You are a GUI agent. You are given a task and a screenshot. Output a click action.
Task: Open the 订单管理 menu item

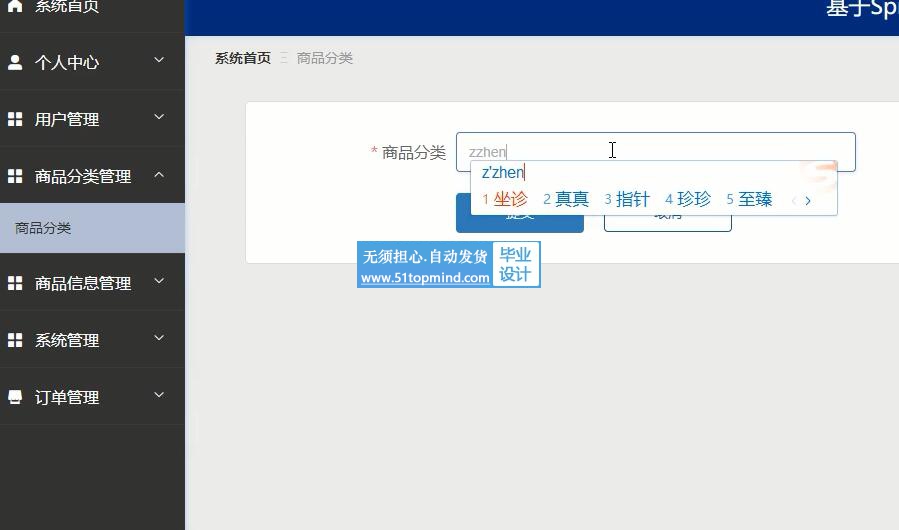pyautogui.click(x=92, y=396)
